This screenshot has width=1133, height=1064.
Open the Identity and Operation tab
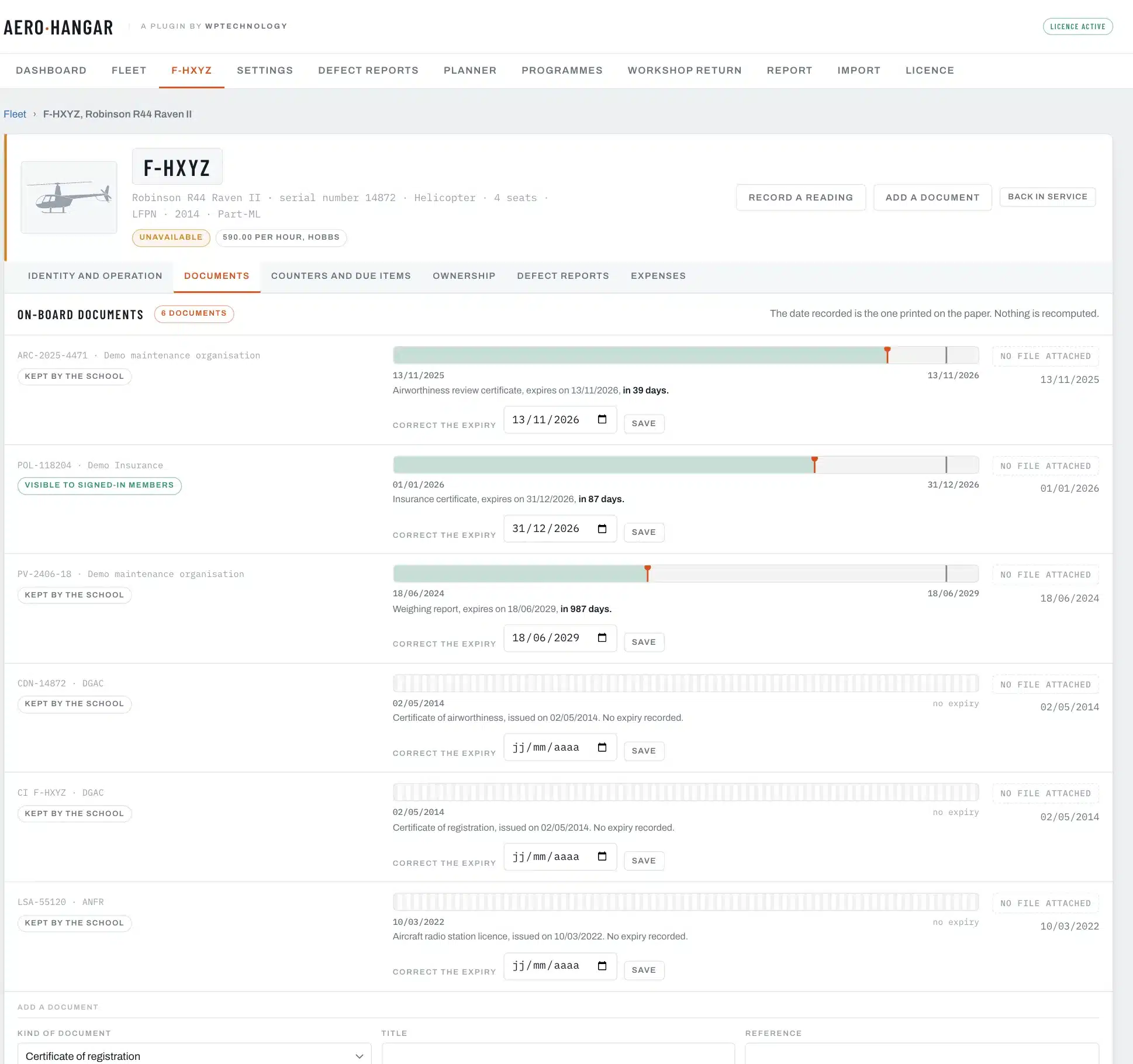(95, 276)
